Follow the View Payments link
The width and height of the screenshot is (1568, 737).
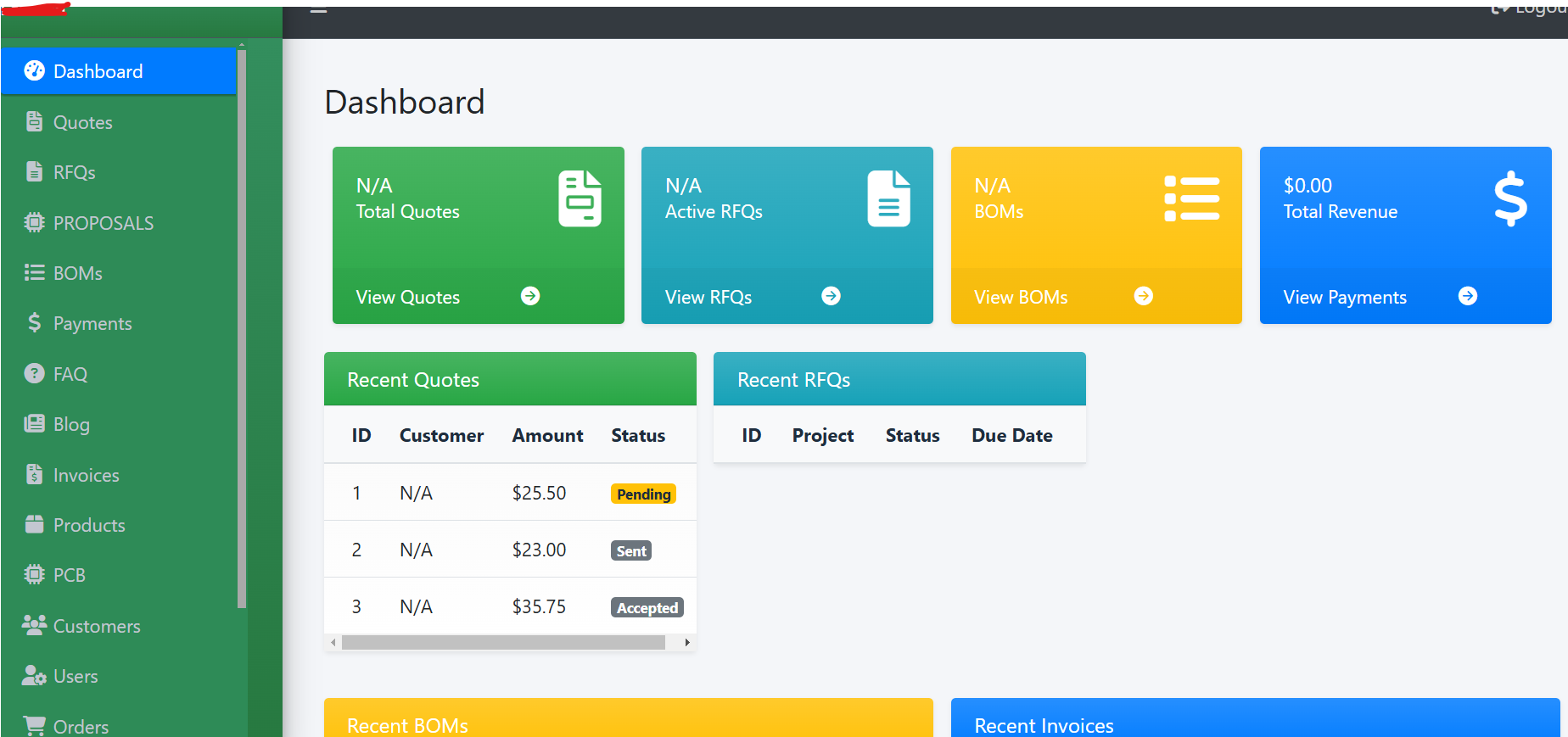pos(1345,297)
